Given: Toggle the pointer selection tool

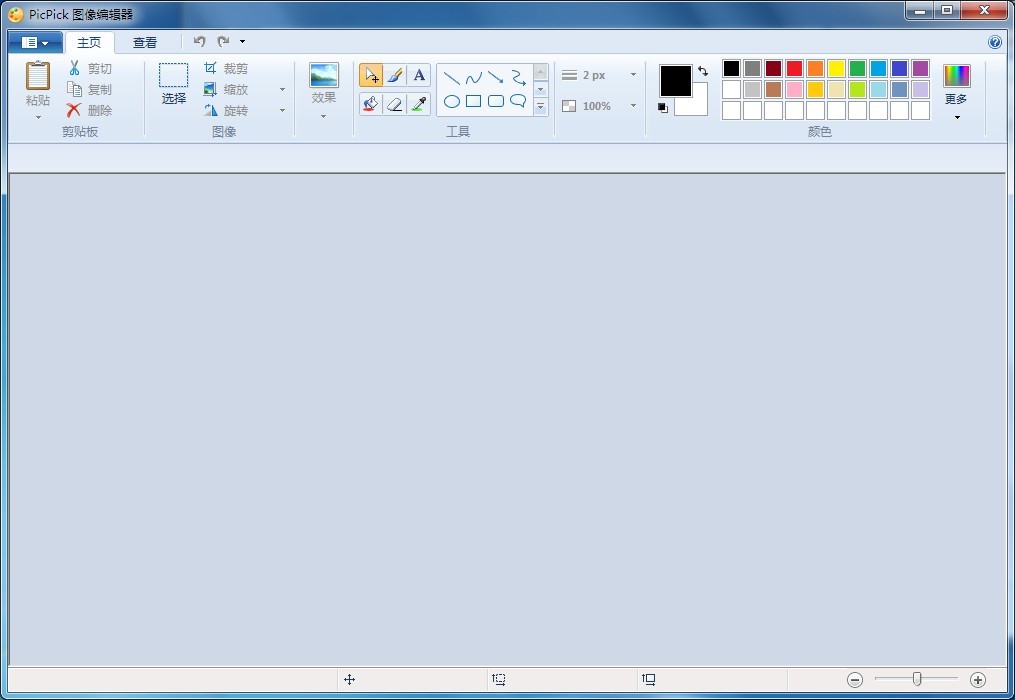Looking at the screenshot, I should coord(371,76).
